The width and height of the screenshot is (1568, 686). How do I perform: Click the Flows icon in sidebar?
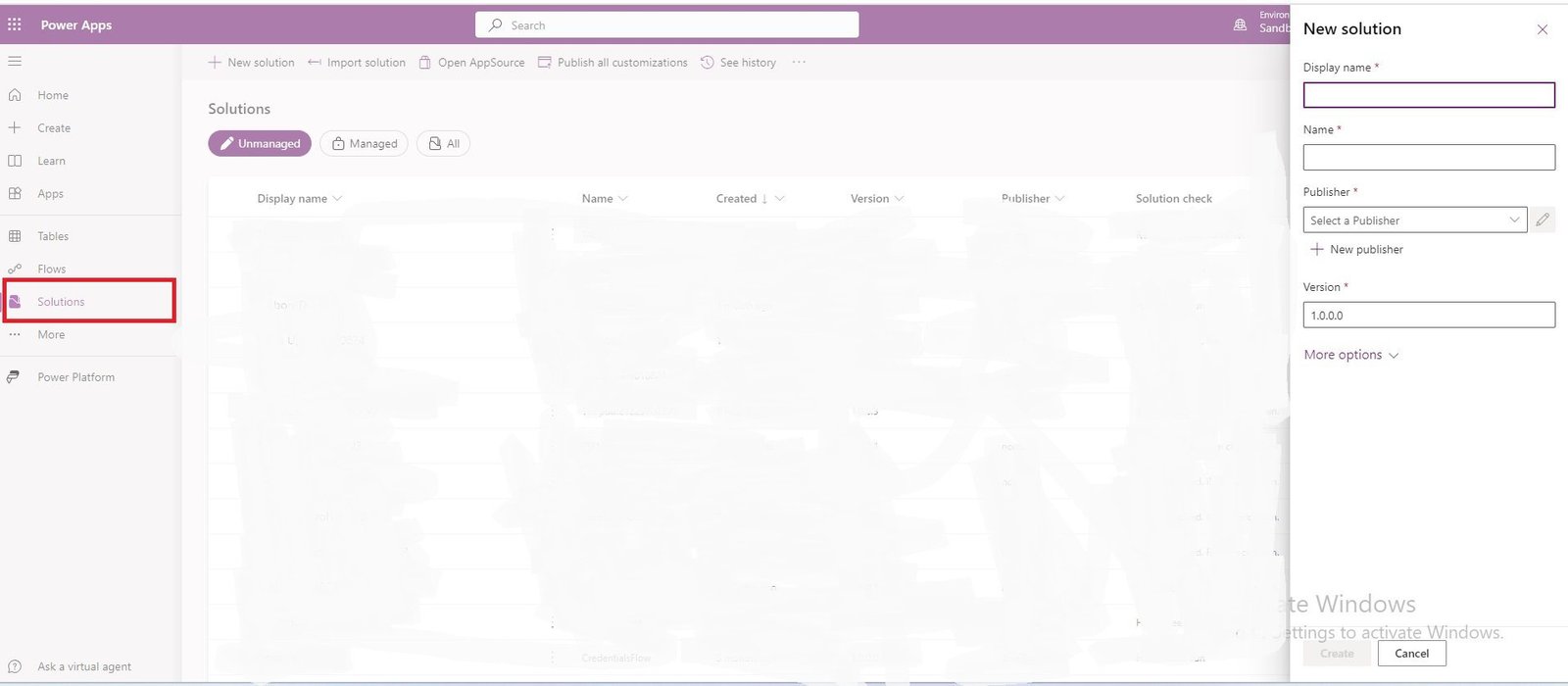[15, 269]
